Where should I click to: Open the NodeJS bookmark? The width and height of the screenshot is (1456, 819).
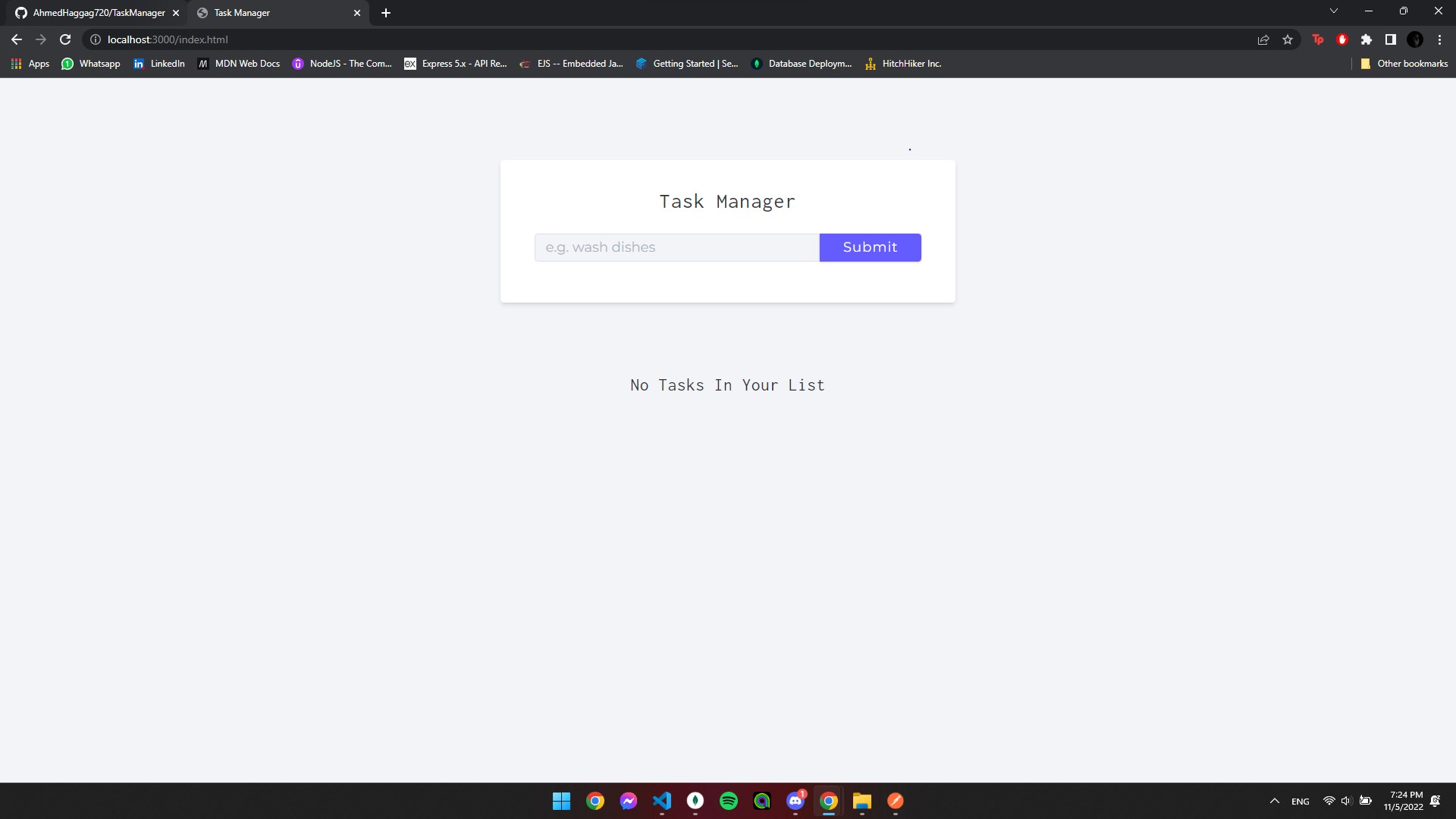(342, 64)
